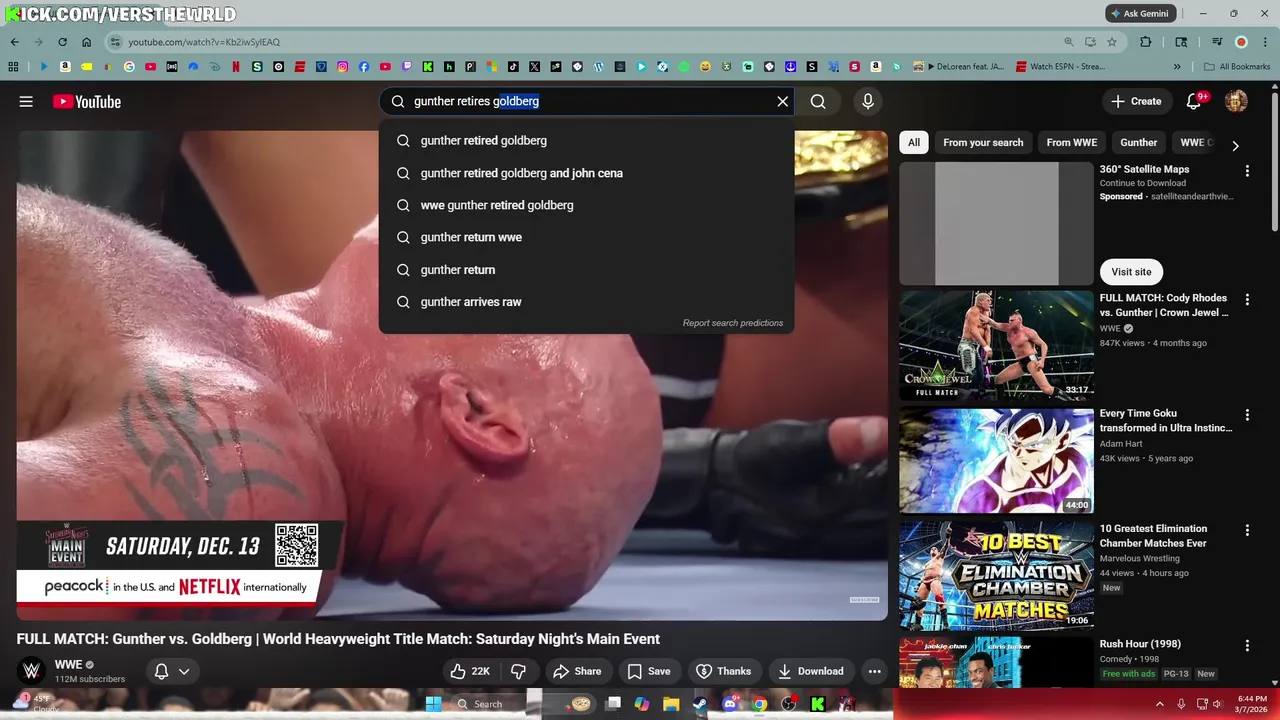Open the Goku Ultra Instinct thumbnail
Image resolution: width=1280 pixels, height=720 pixels.
996,460
